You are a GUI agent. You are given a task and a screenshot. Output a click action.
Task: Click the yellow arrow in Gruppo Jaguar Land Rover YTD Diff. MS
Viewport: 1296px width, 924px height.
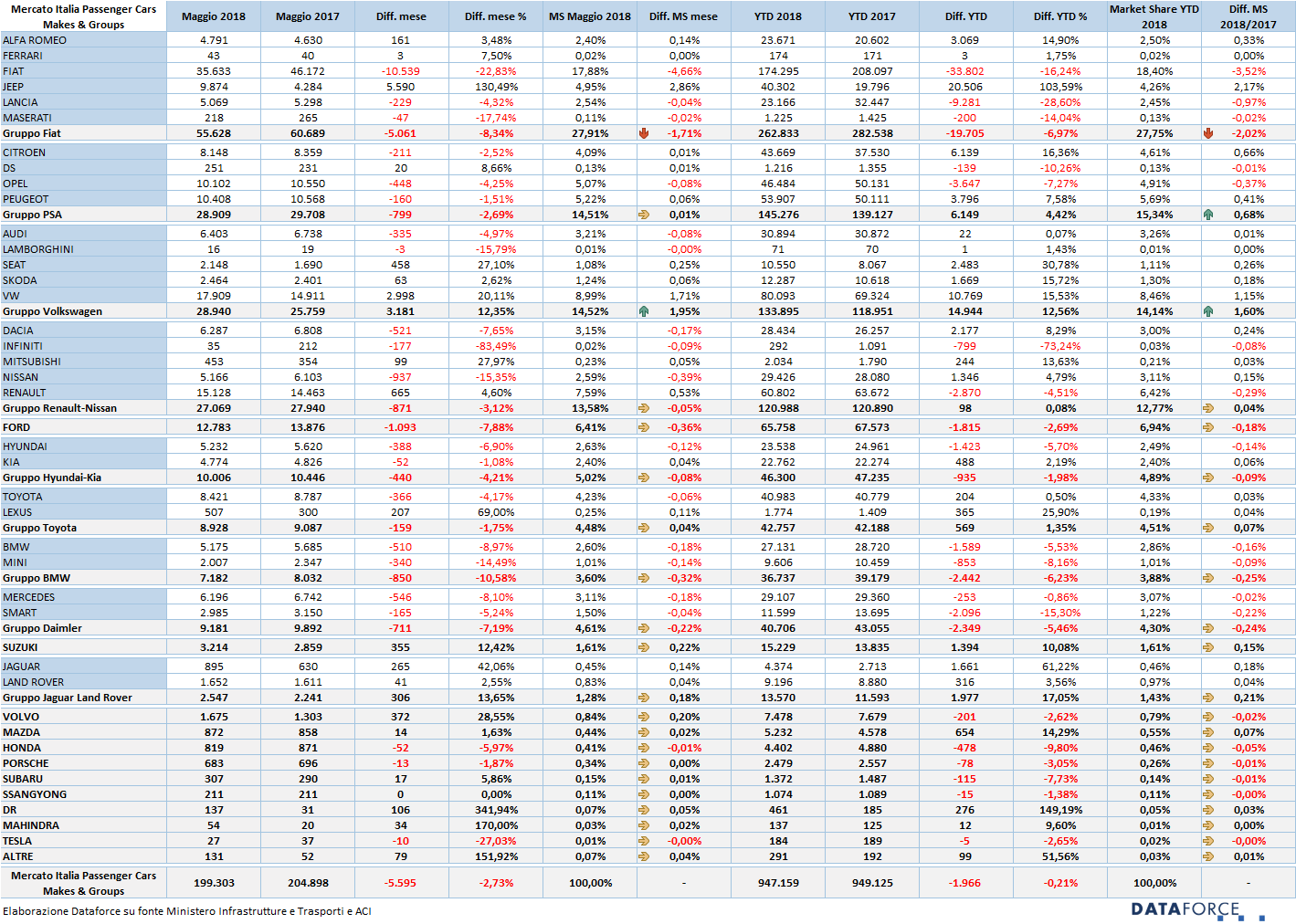pos(1208,698)
